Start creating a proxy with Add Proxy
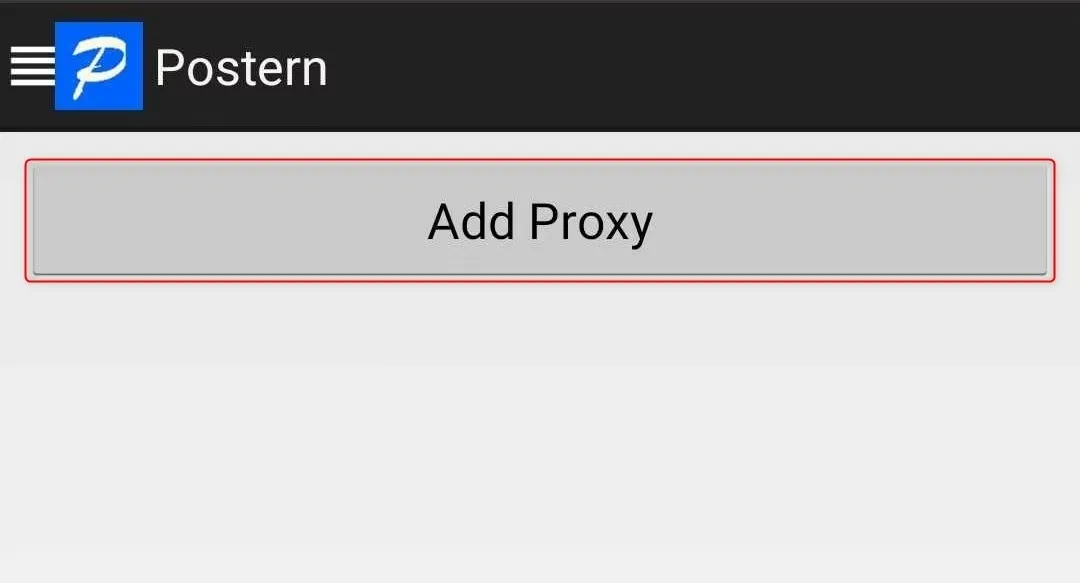This screenshot has height=583, width=1080. [x=540, y=221]
